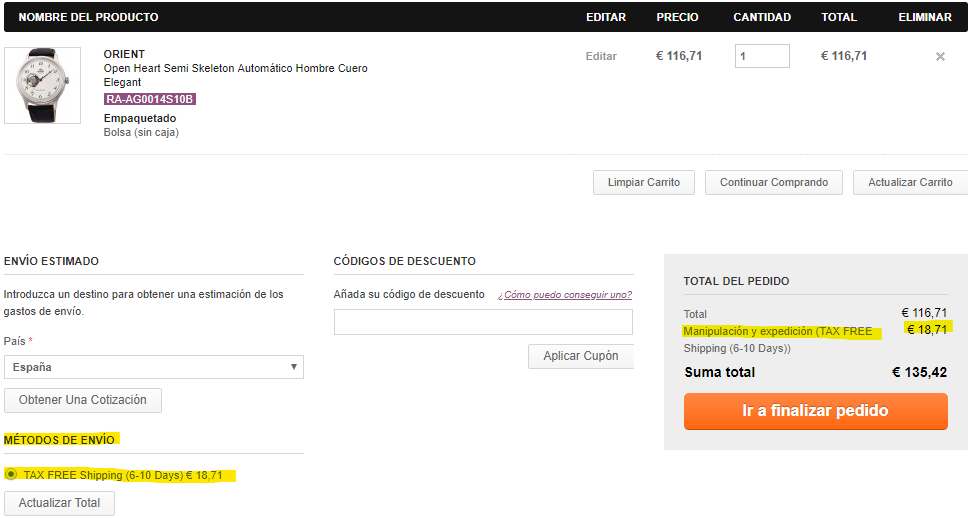
Task: Open '¿Cómo puedo conseguir uno?' link
Action: [565, 295]
